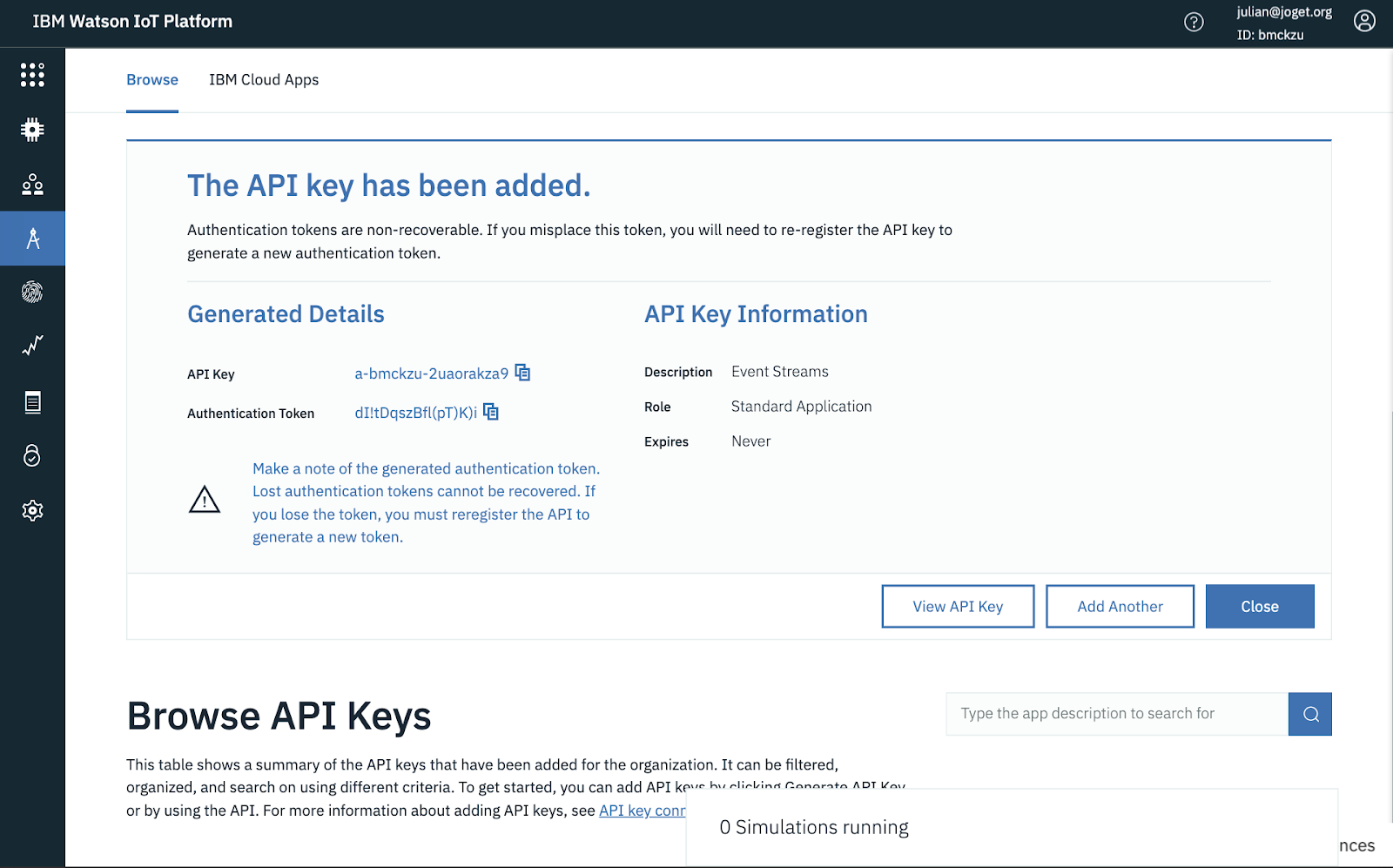1393x868 pixels.
Task: Switch to the IBM Cloud Apps tab
Action: click(x=264, y=80)
